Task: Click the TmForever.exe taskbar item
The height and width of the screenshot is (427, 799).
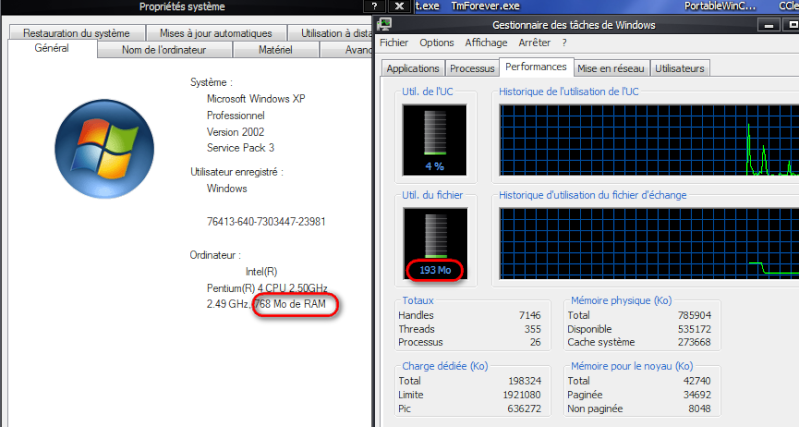Action: tap(485, 6)
